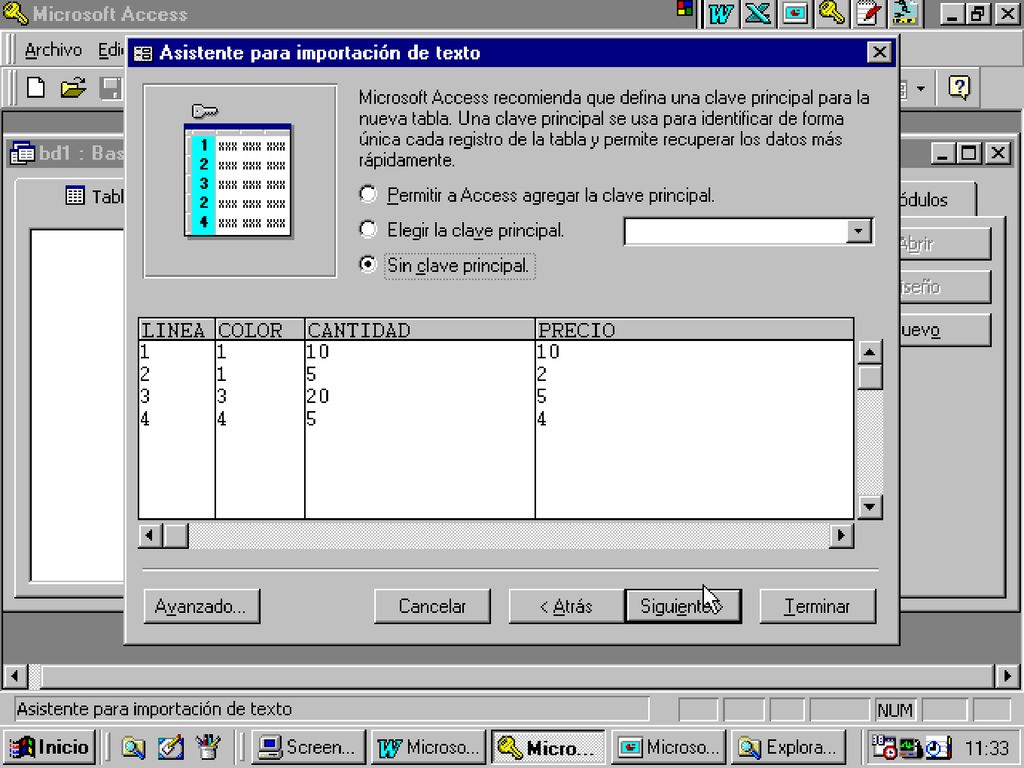This screenshot has width=1024, height=768.
Task: Click the Inicio start button
Action: point(50,746)
